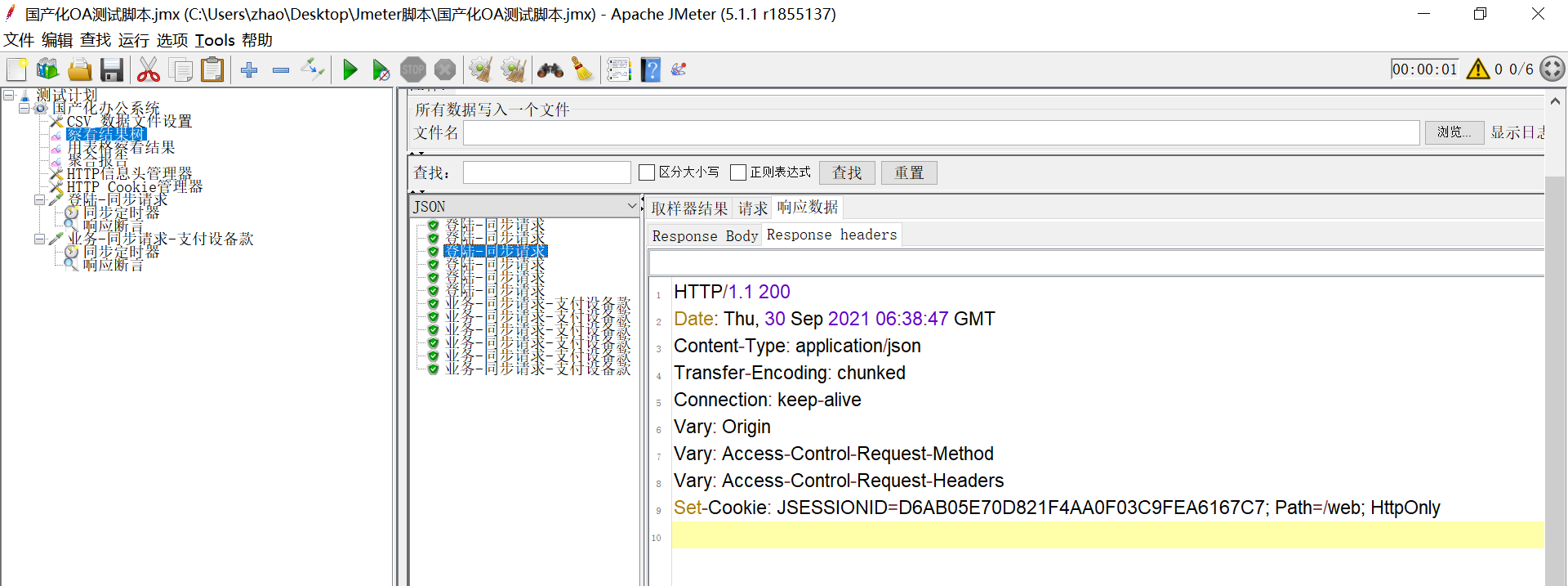Open the 帮助 menu
This screenshot has width=1568, height=586.
click(257, 40)
